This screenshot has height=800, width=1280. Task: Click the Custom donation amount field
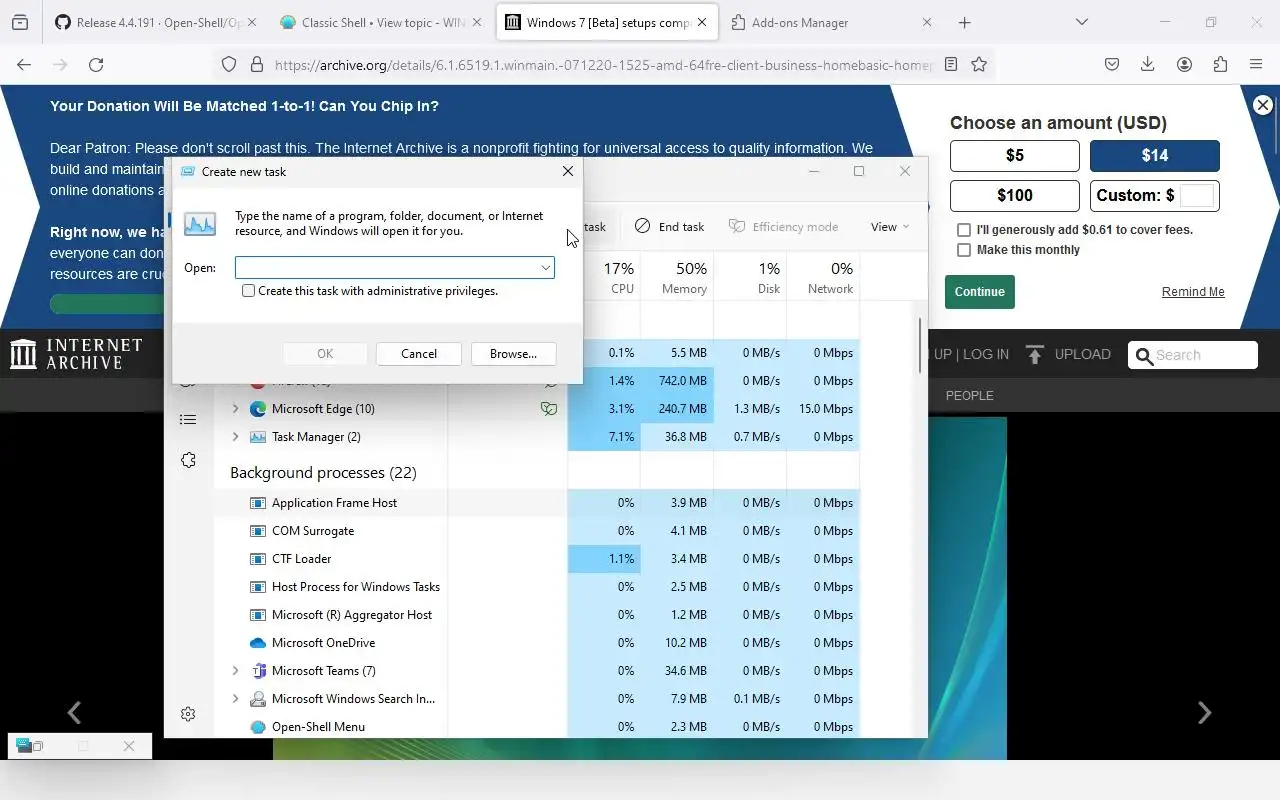click(x=1197, y=195)
